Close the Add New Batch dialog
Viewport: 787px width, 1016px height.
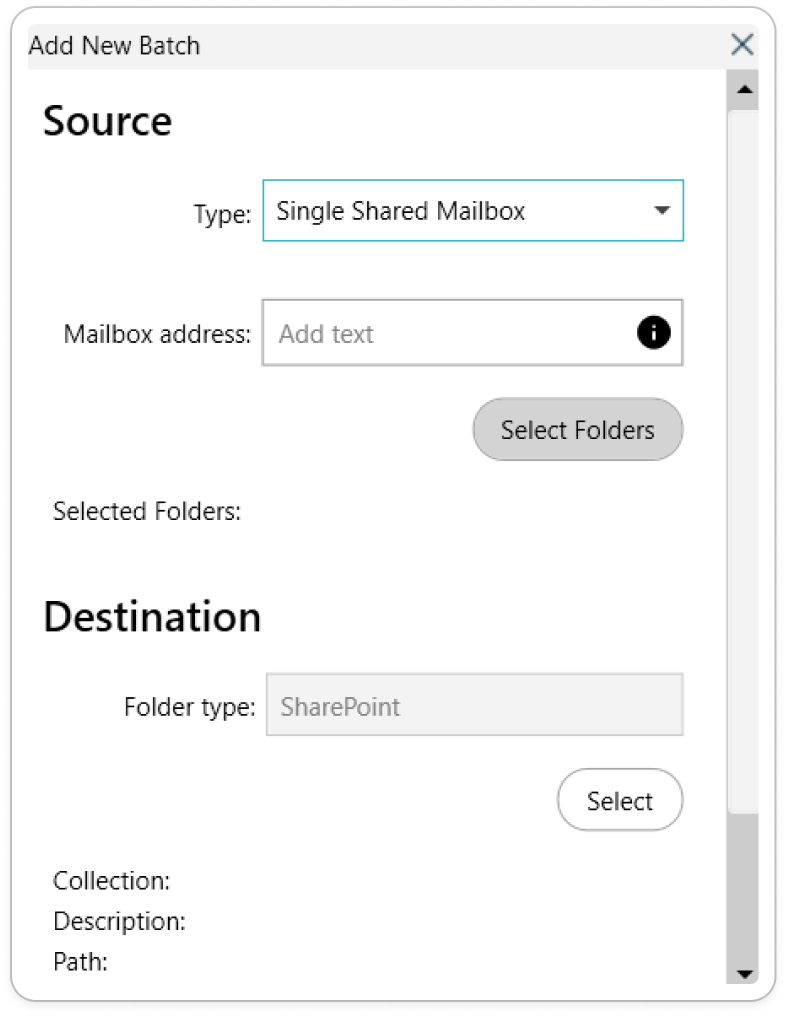[x=742, y=44]
